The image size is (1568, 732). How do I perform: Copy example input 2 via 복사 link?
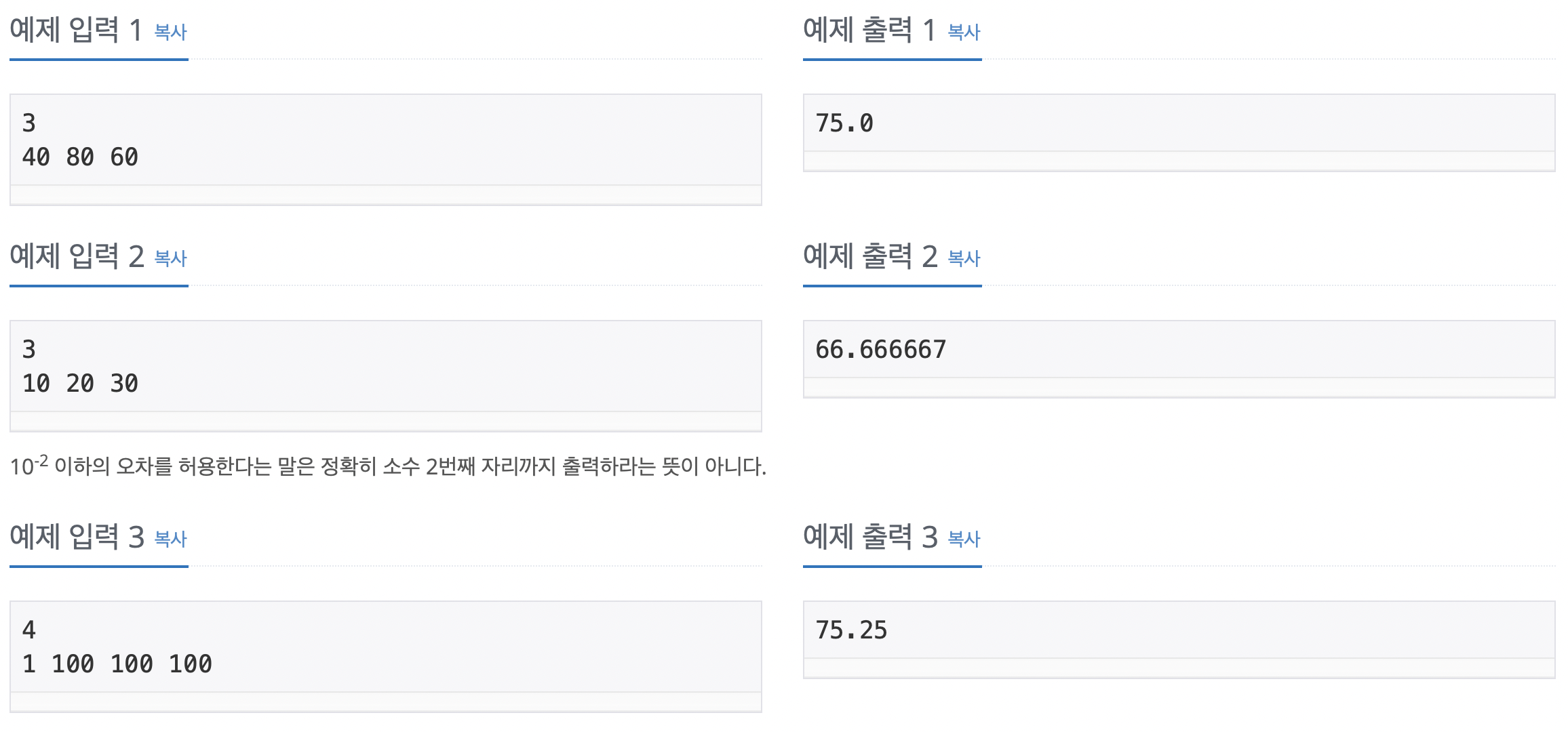point(170,258)
